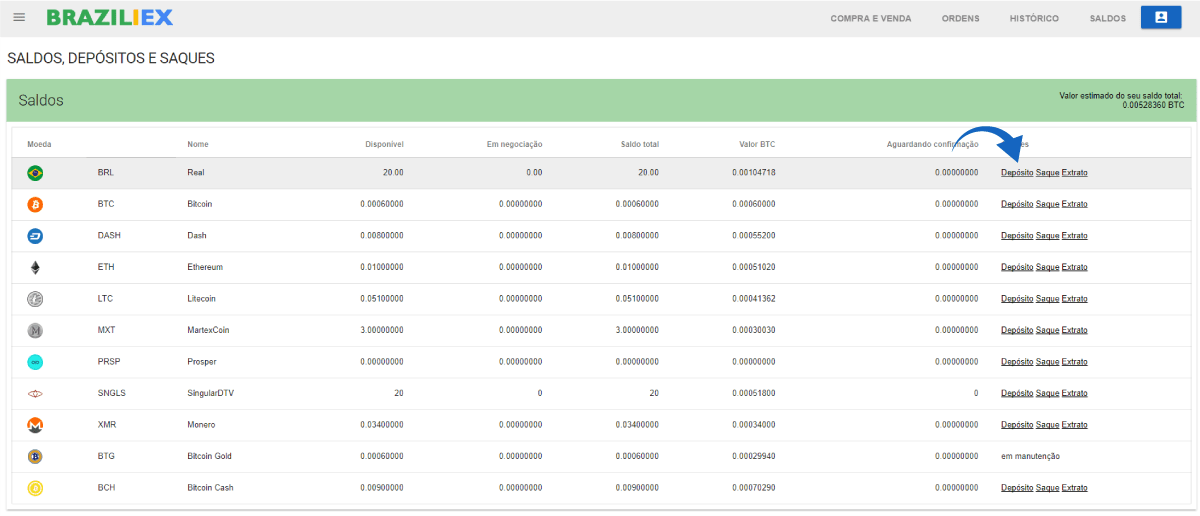Click Depósito link for Monero
The width and height of the screenshot is (1200, 516).
pyautogui.click(x=1017, y=425)
